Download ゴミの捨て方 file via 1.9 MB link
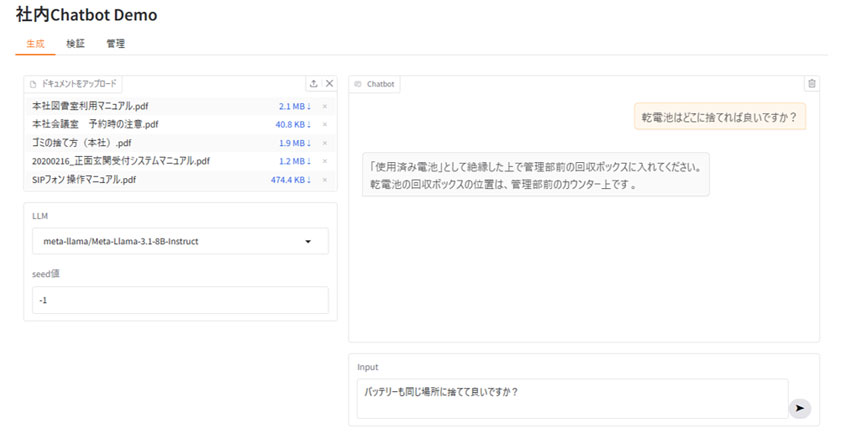 coord(295,143)
